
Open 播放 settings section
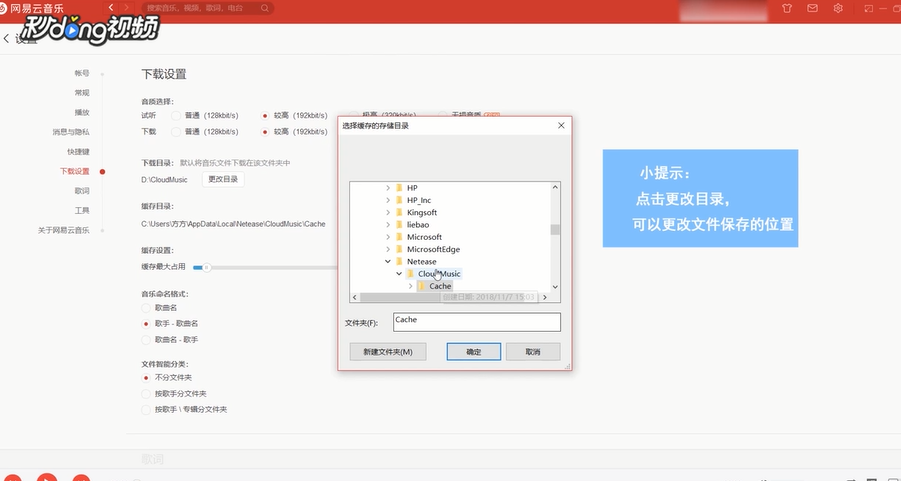(82, 112)
